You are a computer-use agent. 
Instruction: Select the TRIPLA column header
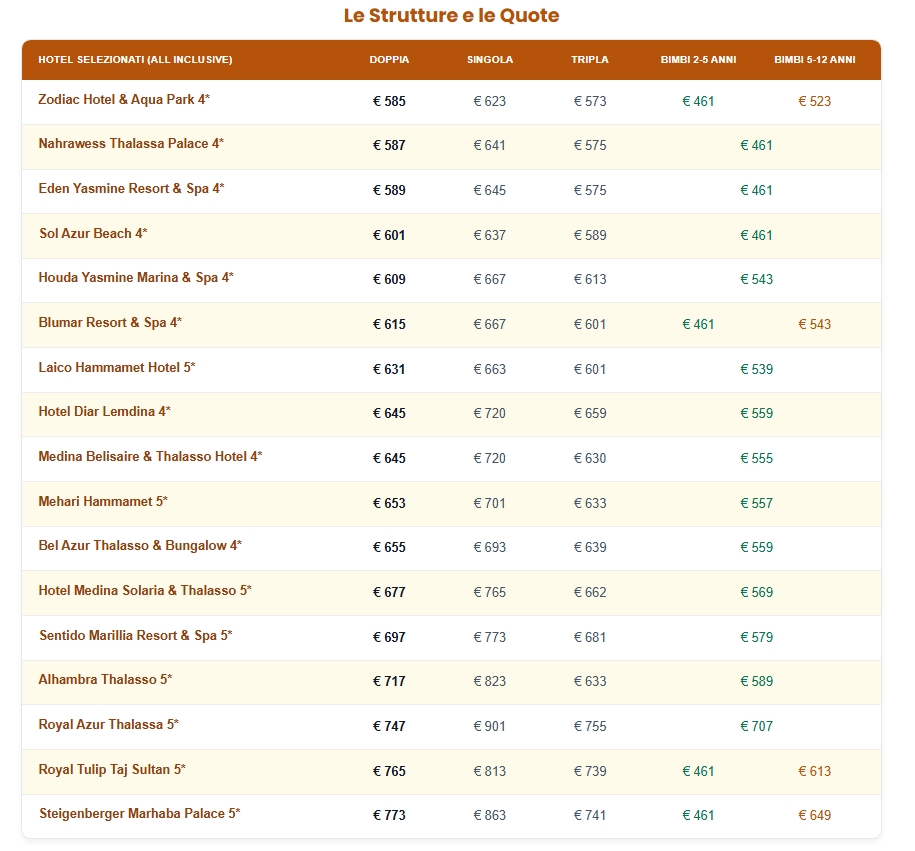coord(590,60)
